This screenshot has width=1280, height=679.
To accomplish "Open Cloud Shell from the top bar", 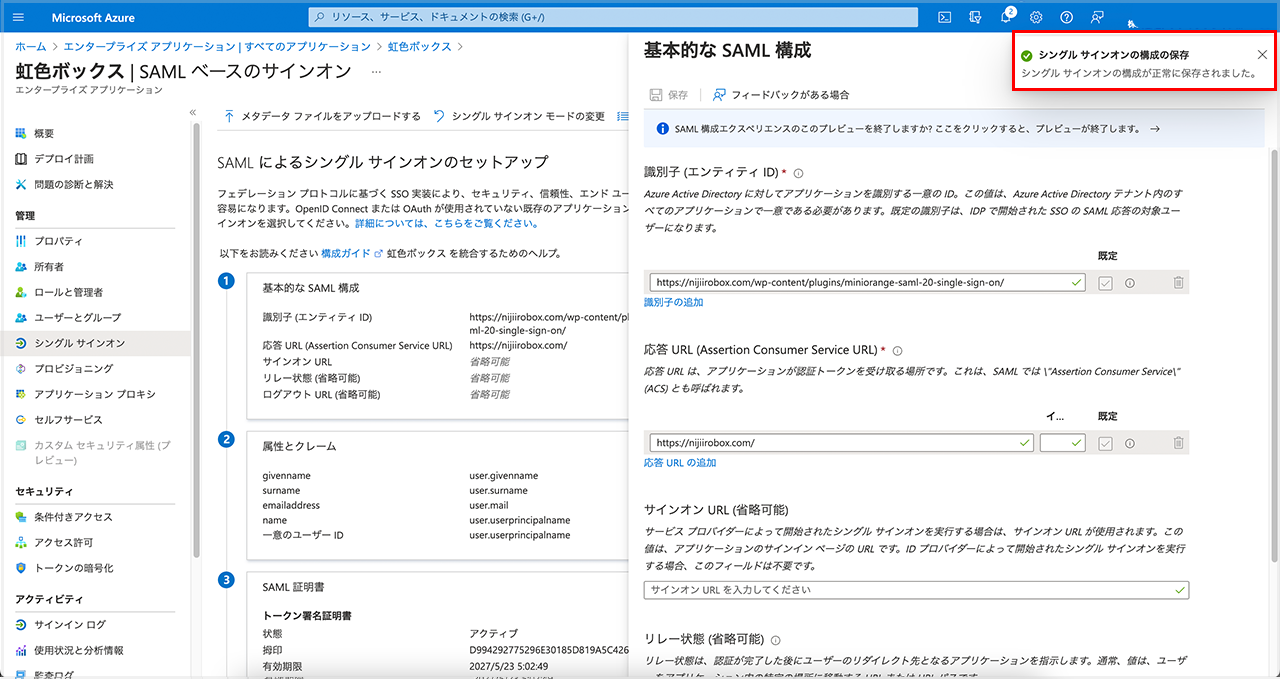I will tap(944, 17).
